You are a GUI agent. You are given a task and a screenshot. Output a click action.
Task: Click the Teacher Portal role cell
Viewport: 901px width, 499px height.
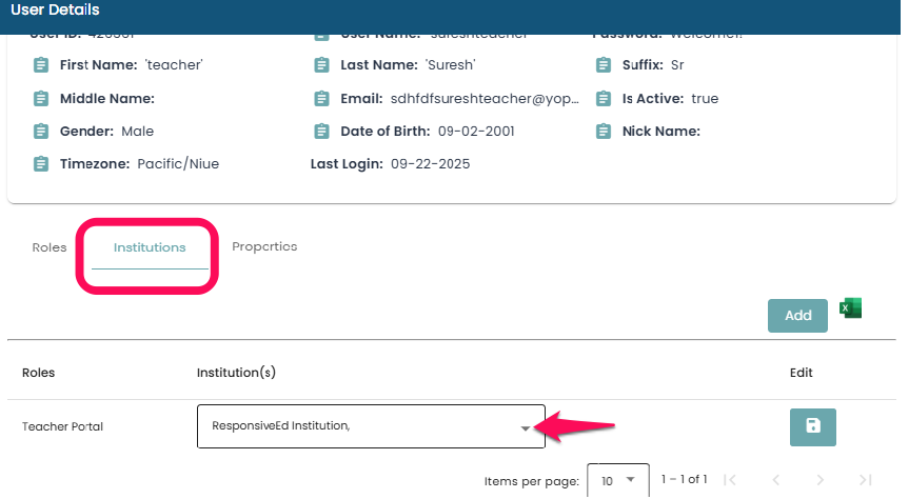(62, 427)
